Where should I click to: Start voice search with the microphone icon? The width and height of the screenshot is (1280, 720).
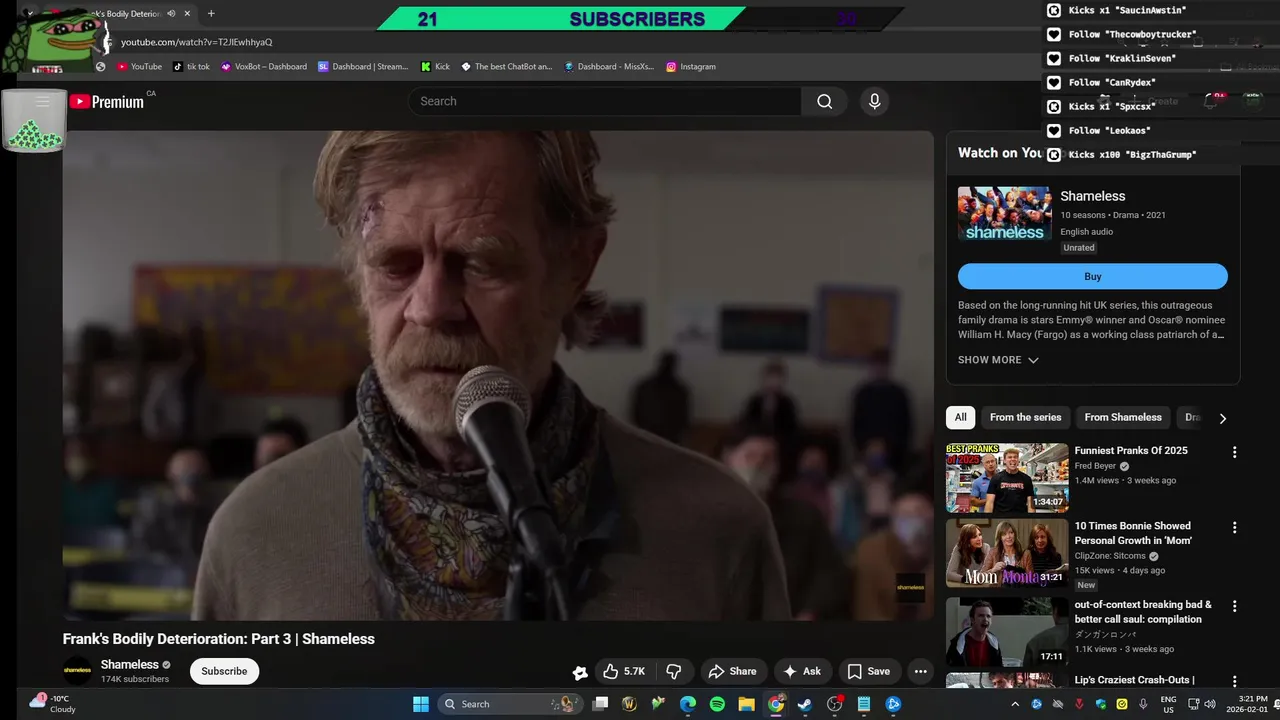point(874,101)
